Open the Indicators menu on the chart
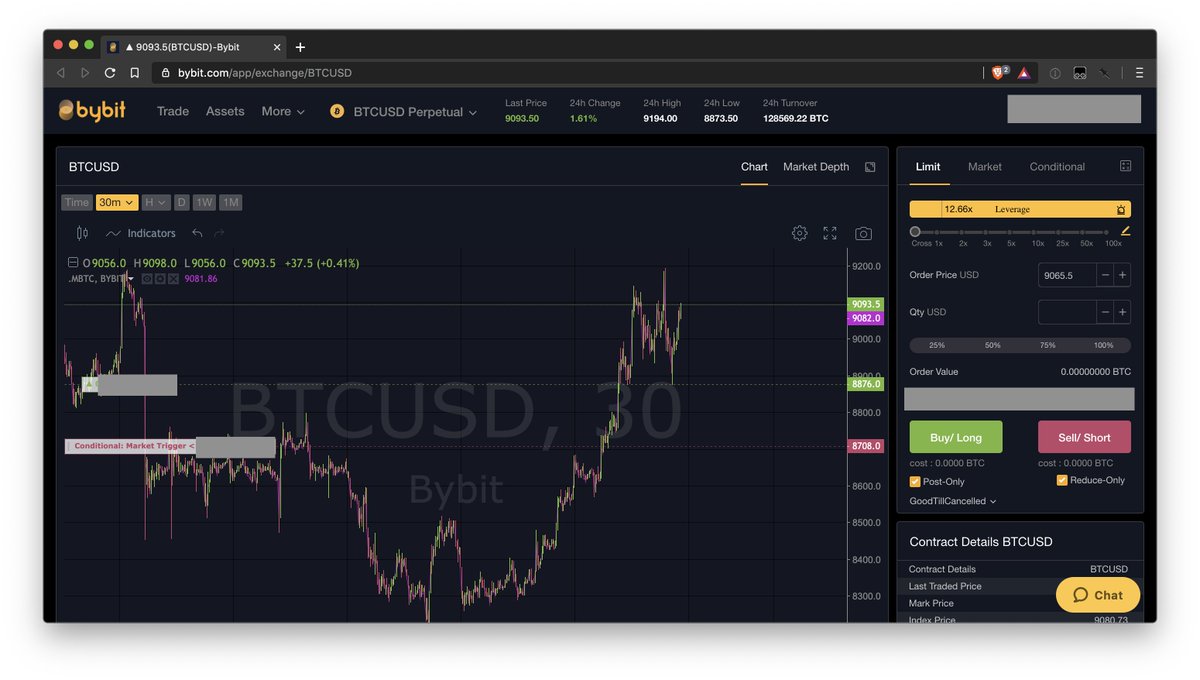 [x=141, y=233]
